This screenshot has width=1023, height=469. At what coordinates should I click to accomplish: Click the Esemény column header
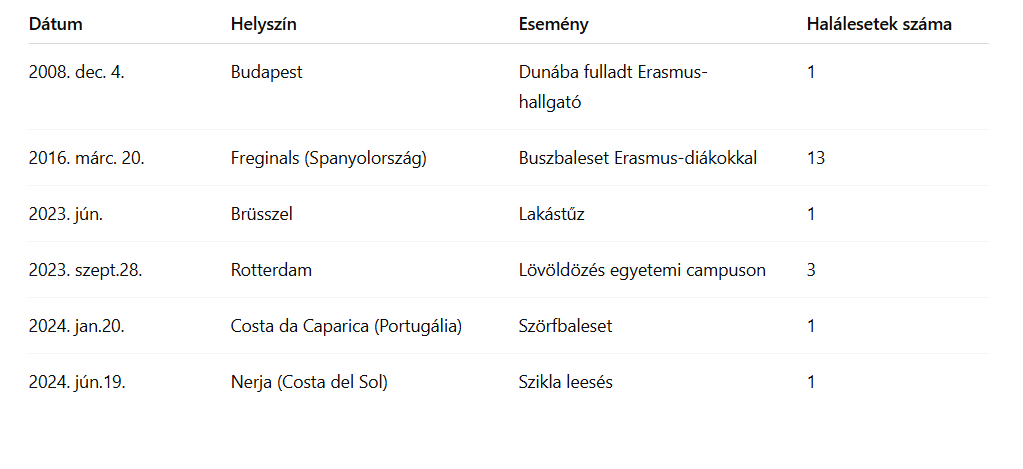click(x=554, y=24)
